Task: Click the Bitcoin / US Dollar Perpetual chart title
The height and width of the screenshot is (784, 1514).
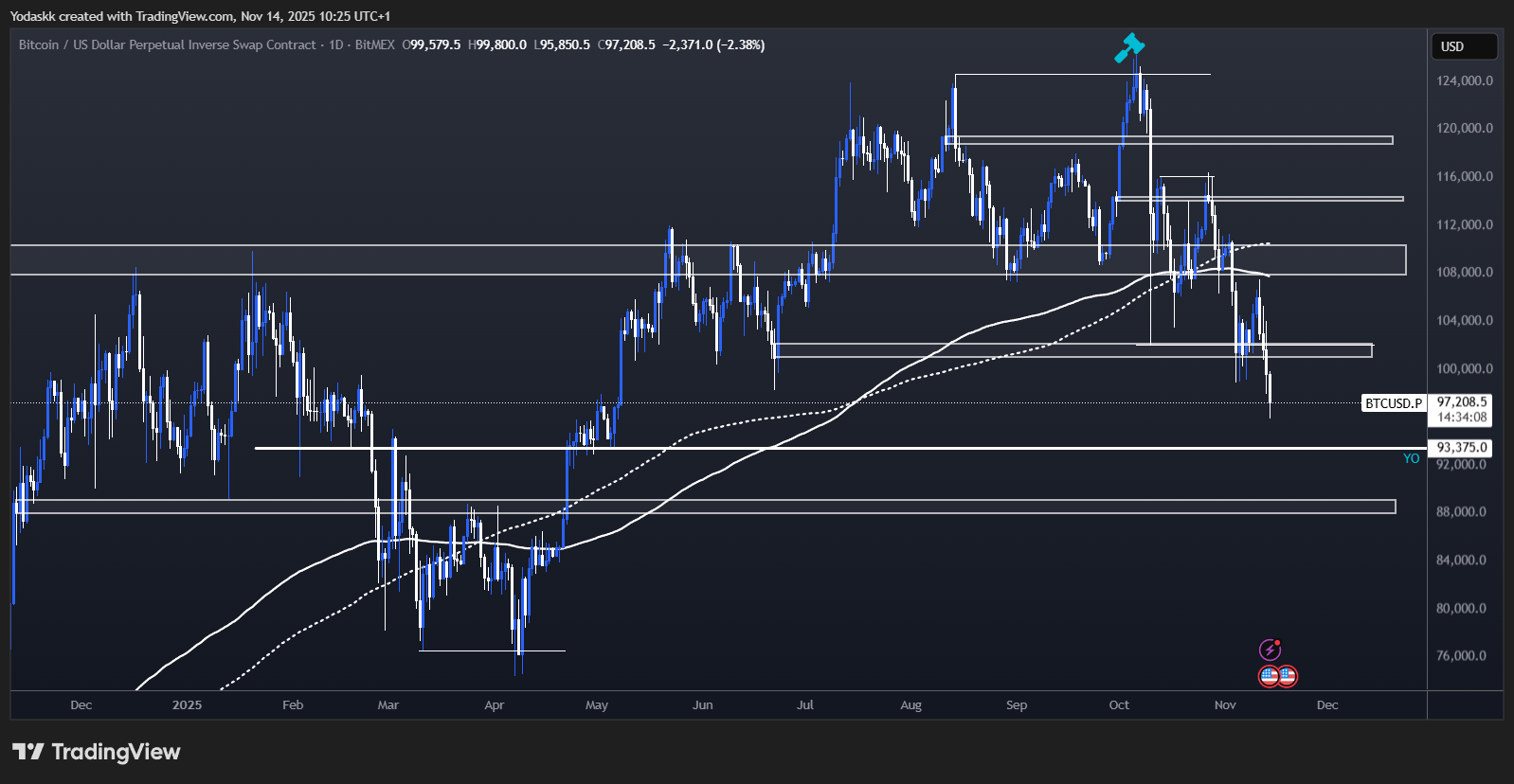Action: coord(167,45)
